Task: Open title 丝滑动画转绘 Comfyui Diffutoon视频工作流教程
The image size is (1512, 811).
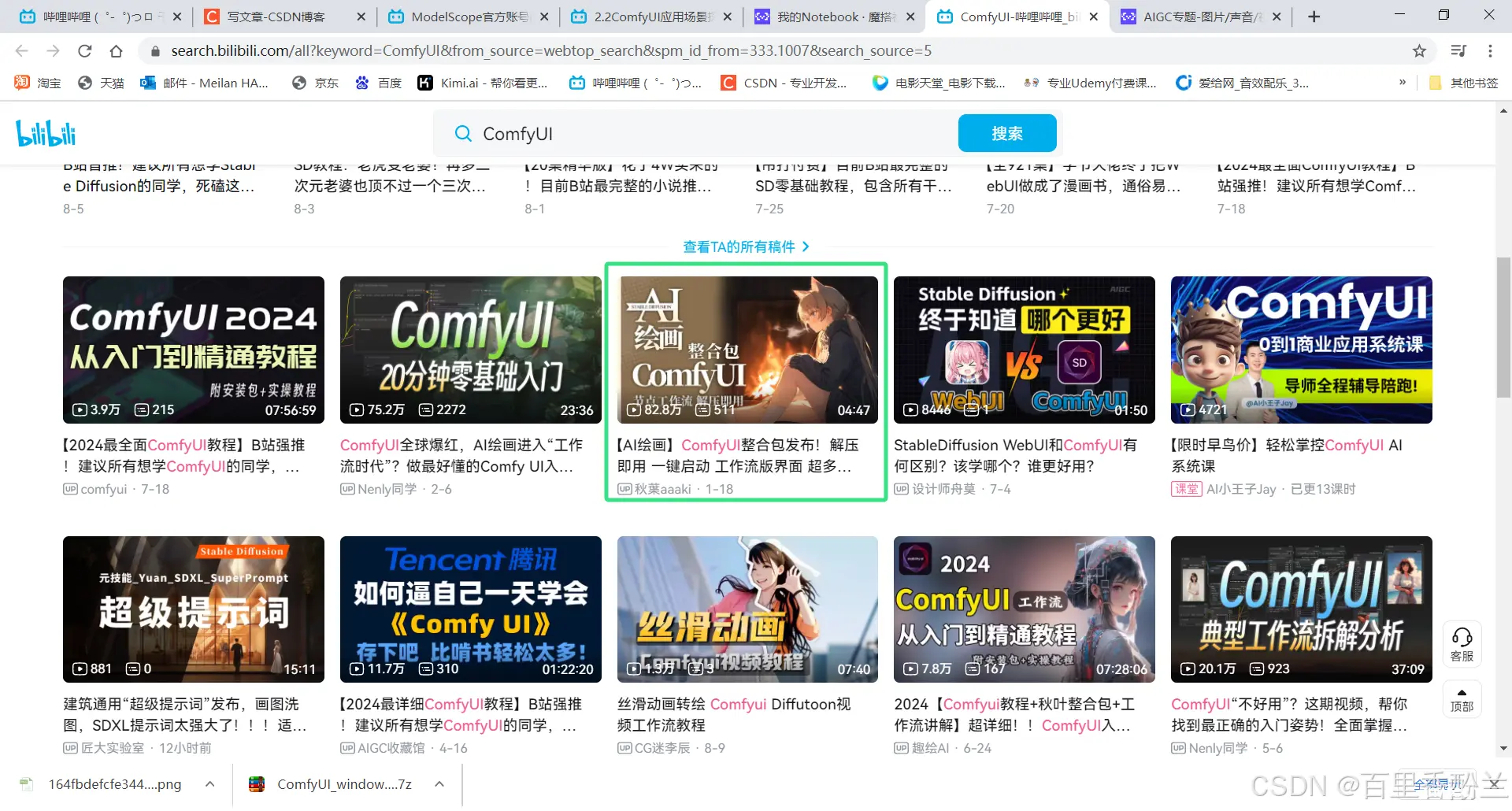Action: coord(734,715)
